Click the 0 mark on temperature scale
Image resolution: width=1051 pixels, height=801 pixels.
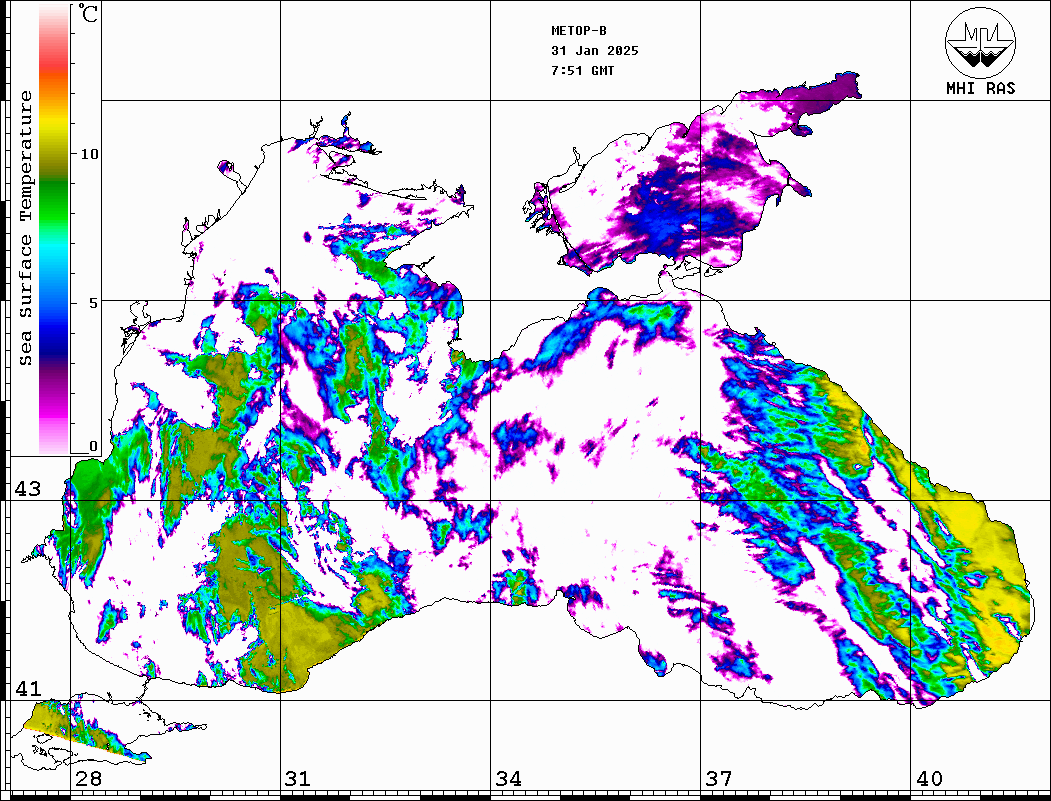pyautogui.click(x=93, y=446)
